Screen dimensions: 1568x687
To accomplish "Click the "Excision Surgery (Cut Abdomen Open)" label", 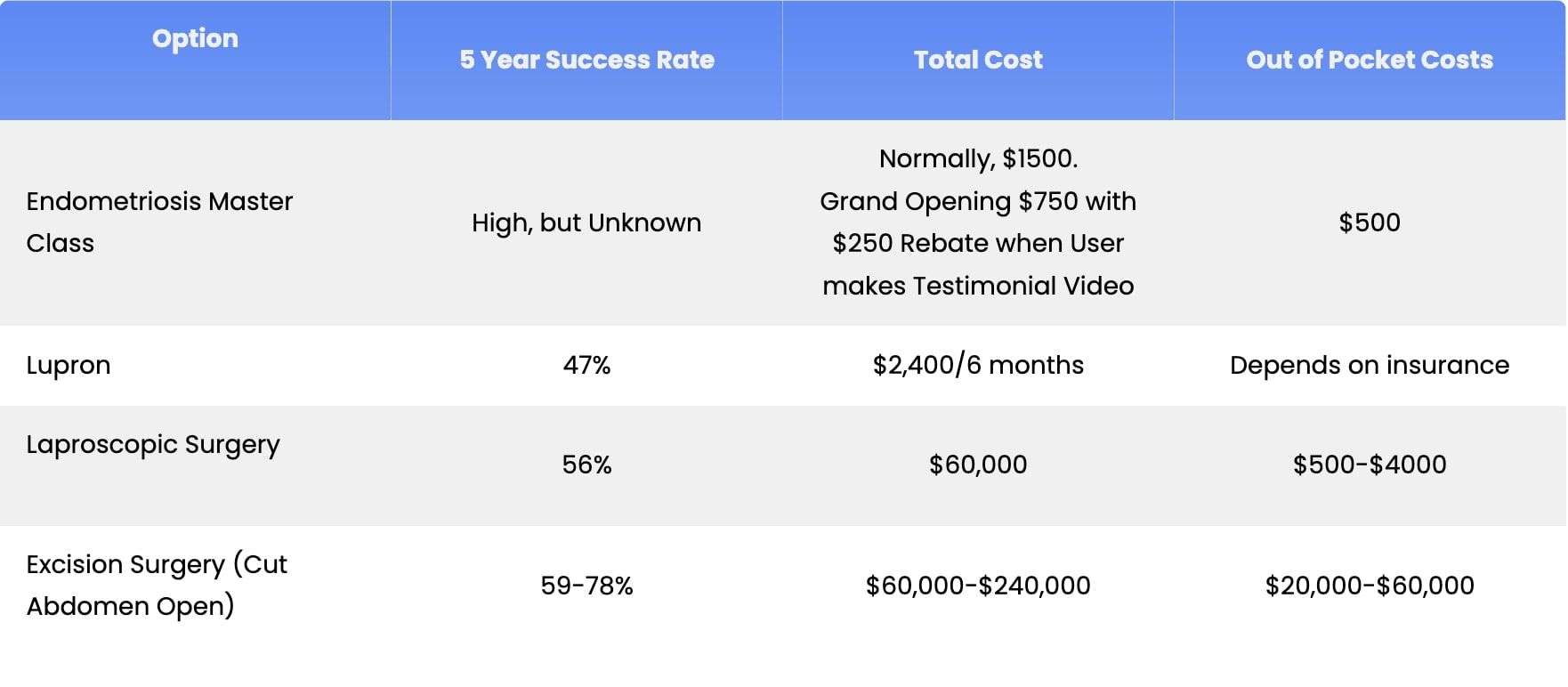I will click(157, 585).
